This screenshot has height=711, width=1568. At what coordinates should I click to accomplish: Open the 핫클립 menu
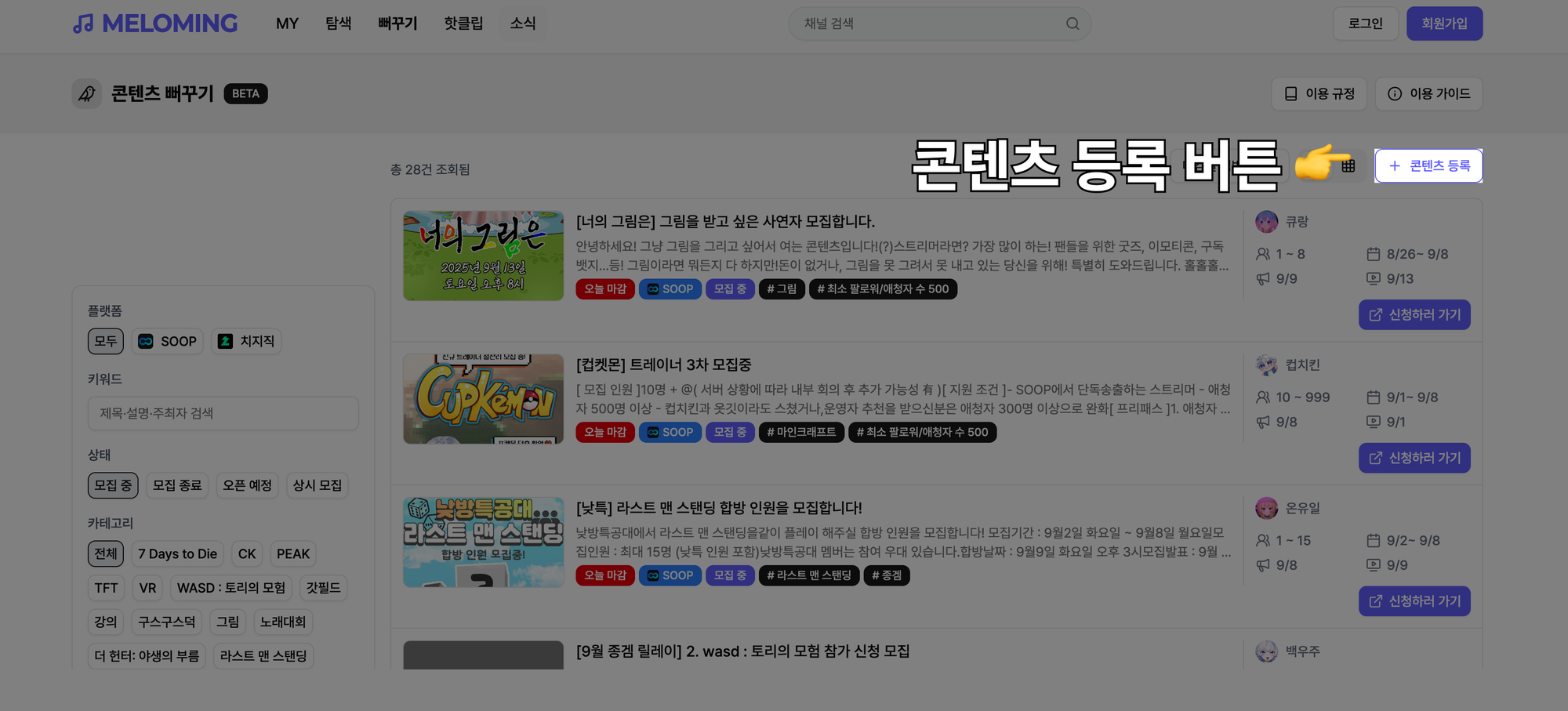click(463, 24)
